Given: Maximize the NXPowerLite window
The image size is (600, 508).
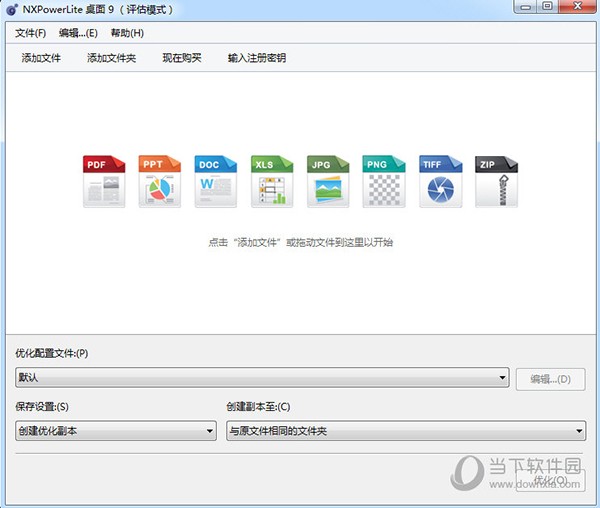Looking at the screenshot, I should click(x=547, y=7).
